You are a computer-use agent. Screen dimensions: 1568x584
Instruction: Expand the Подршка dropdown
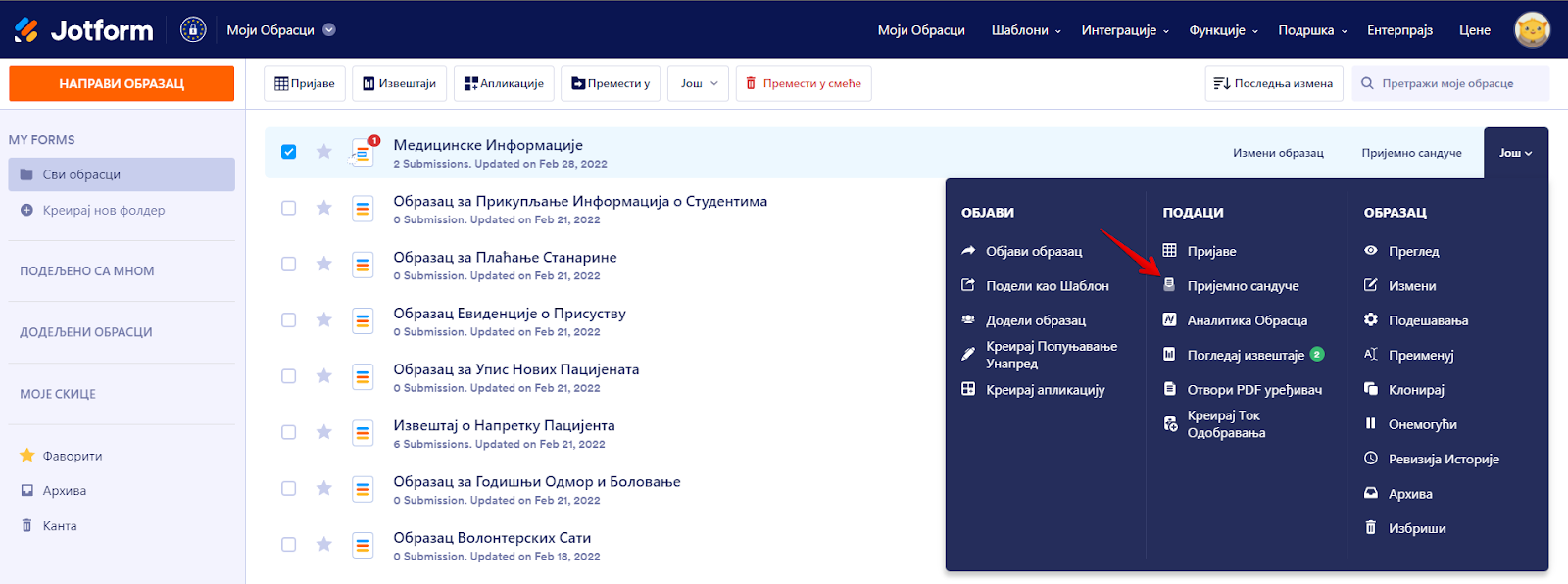pyautogui.click(x=1312, y=30)
